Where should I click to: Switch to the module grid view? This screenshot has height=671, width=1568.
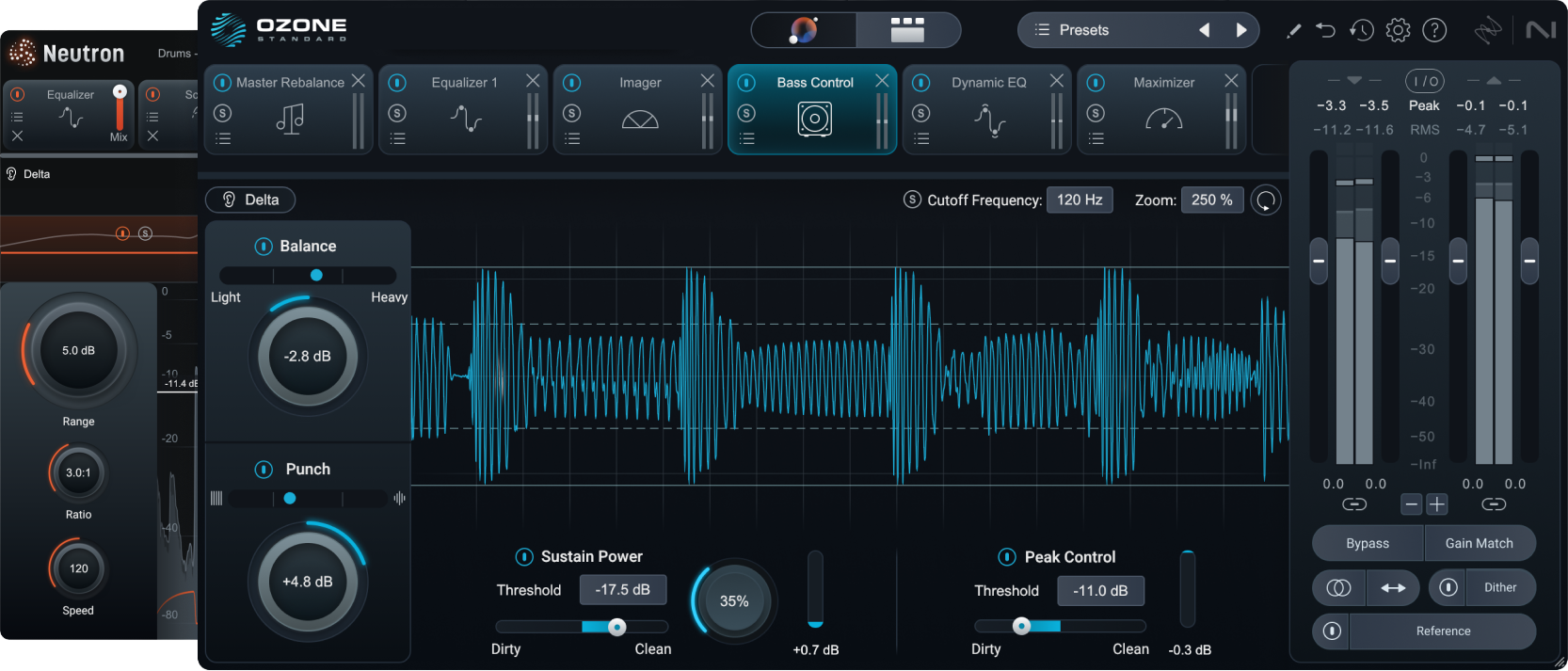point(907,30)
